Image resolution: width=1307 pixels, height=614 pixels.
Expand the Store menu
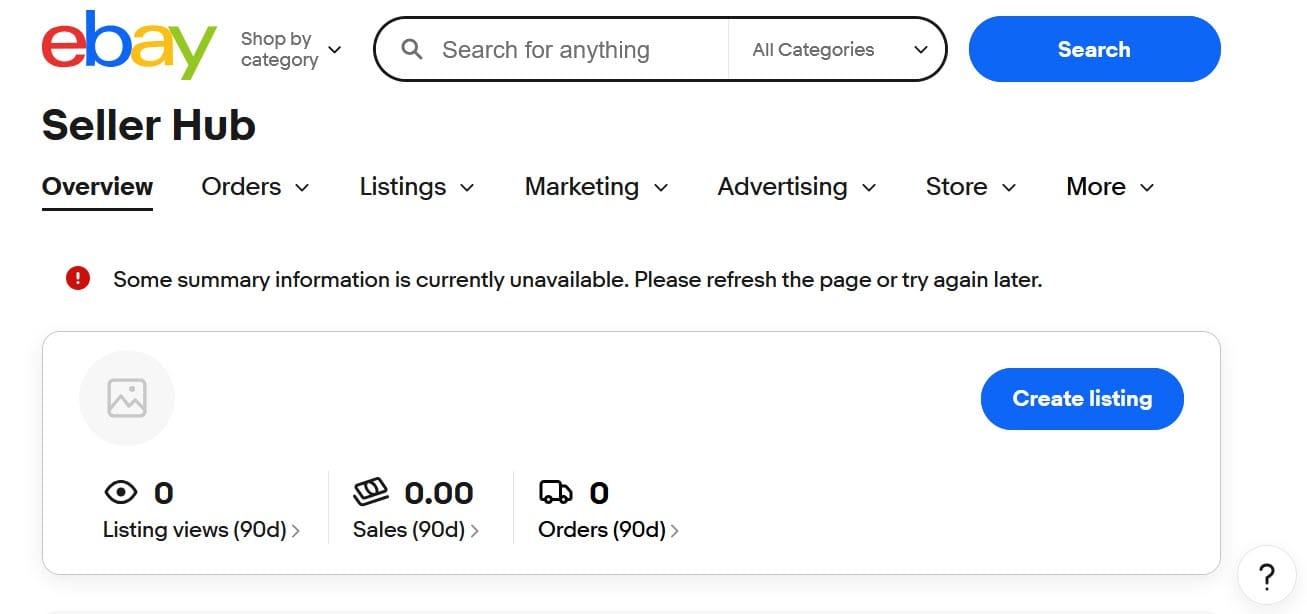point(970,187)
